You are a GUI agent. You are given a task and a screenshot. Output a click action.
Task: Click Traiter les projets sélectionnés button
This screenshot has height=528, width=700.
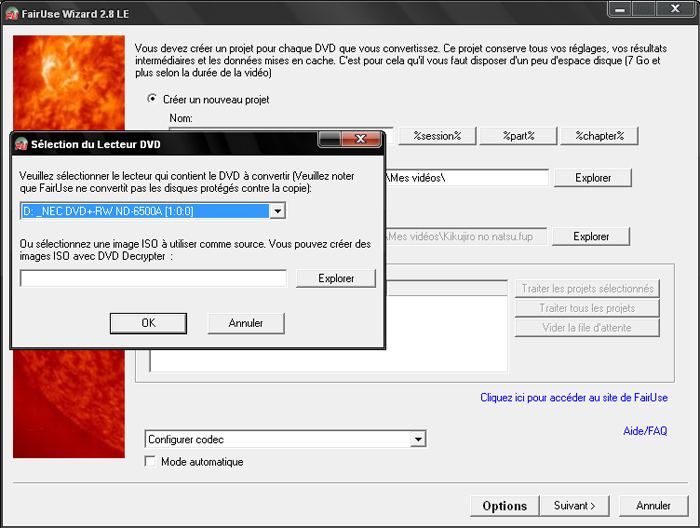pos(587,289)
